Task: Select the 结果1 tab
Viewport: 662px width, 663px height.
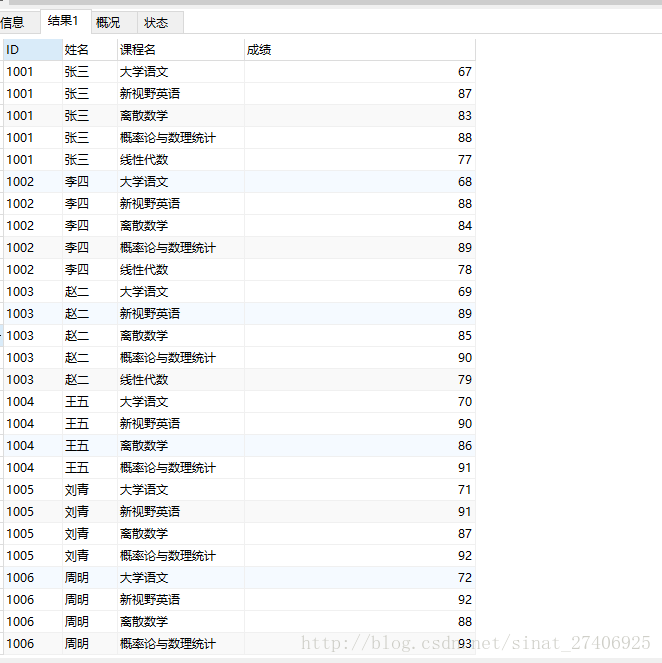Action: (66, 21)
